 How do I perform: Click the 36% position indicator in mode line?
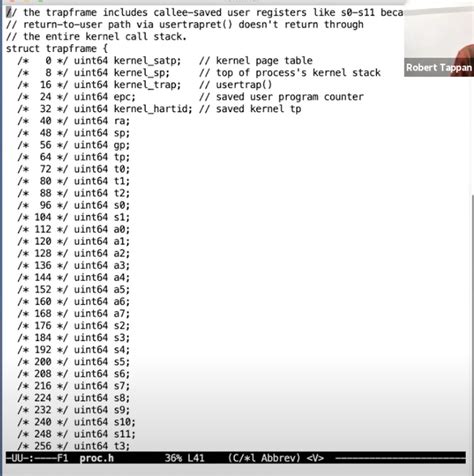point(173,458)
